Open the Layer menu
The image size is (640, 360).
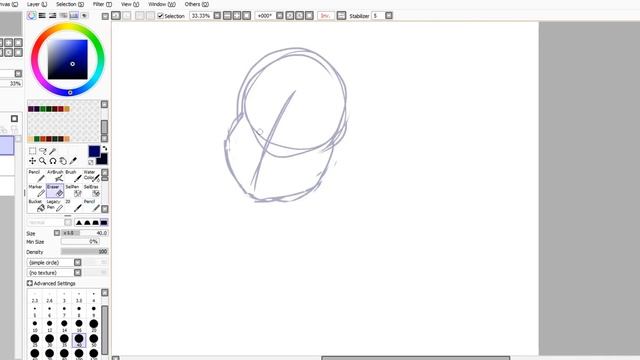click(x=37, y=4)
